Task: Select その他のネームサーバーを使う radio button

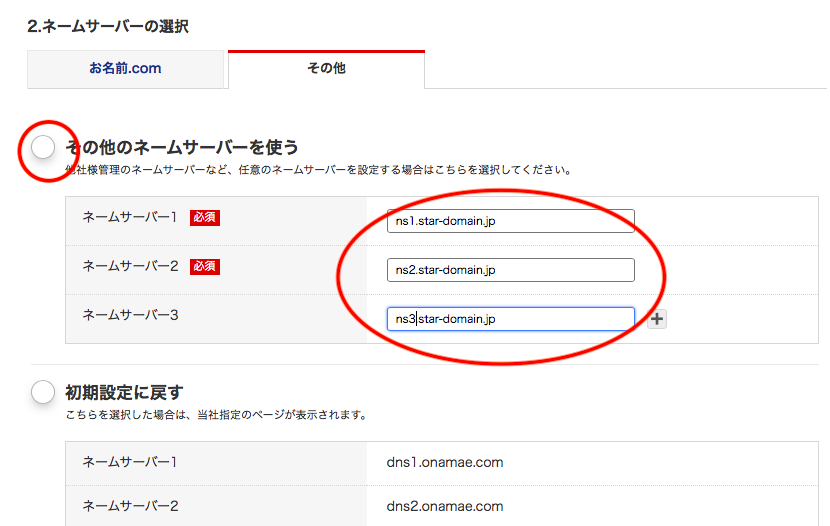Action: [x=43, y=147]
